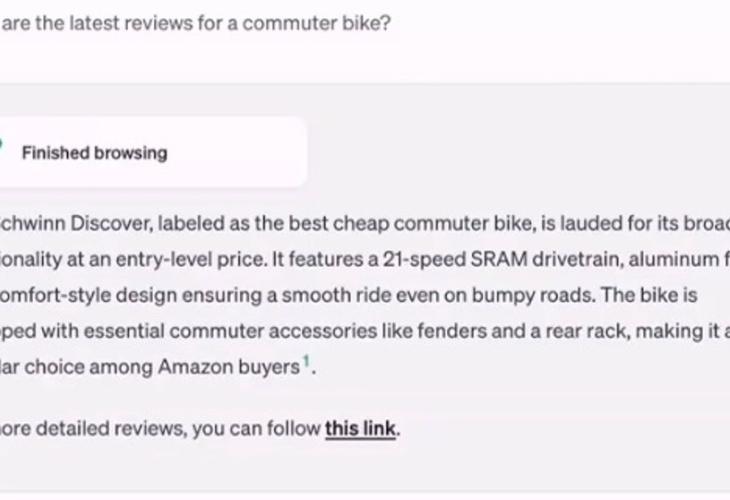730x500 pixels.
Task: Follow the underlined "this link" hyperlink
Action: pos(361,429)
